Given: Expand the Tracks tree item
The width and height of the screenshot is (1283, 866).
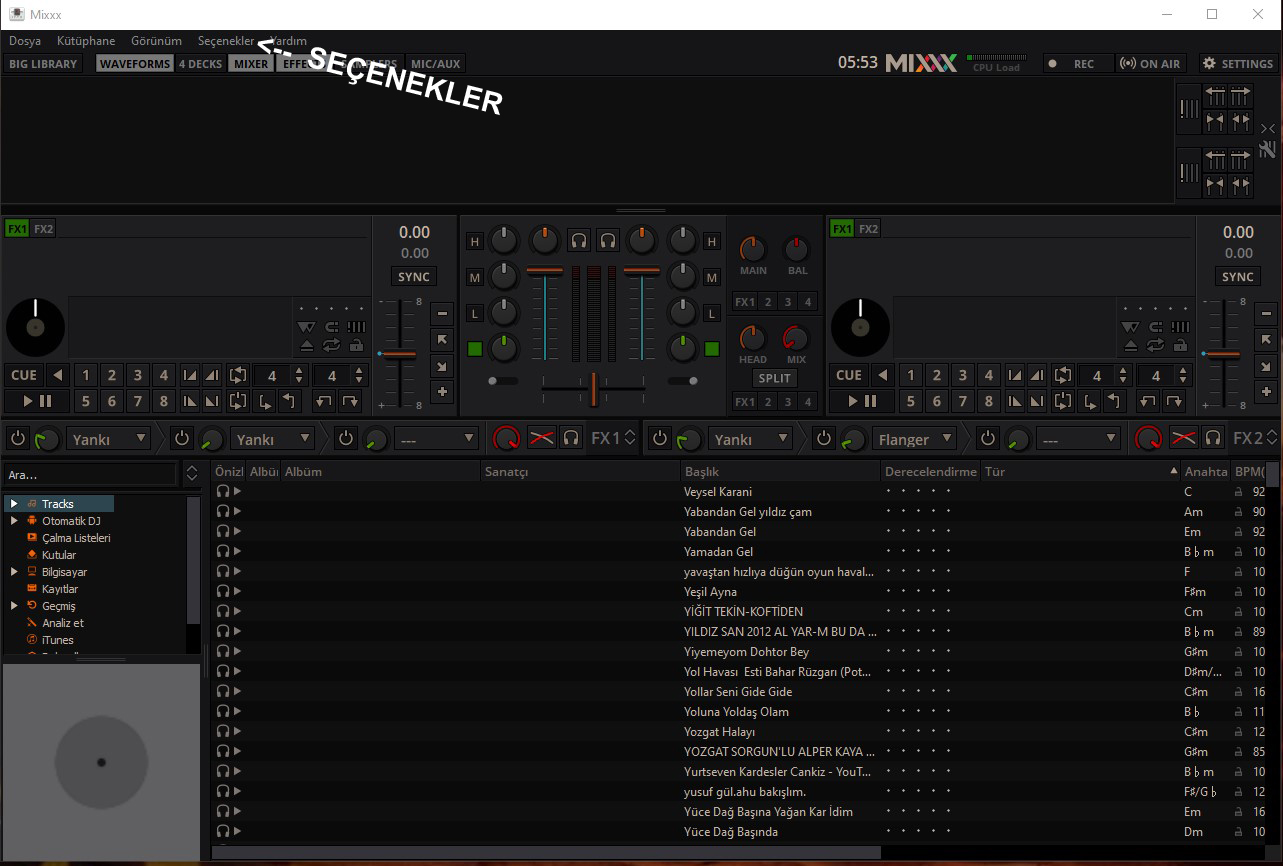Looking at the screenshot, I should pyautogui.click(x=14, y=504).
